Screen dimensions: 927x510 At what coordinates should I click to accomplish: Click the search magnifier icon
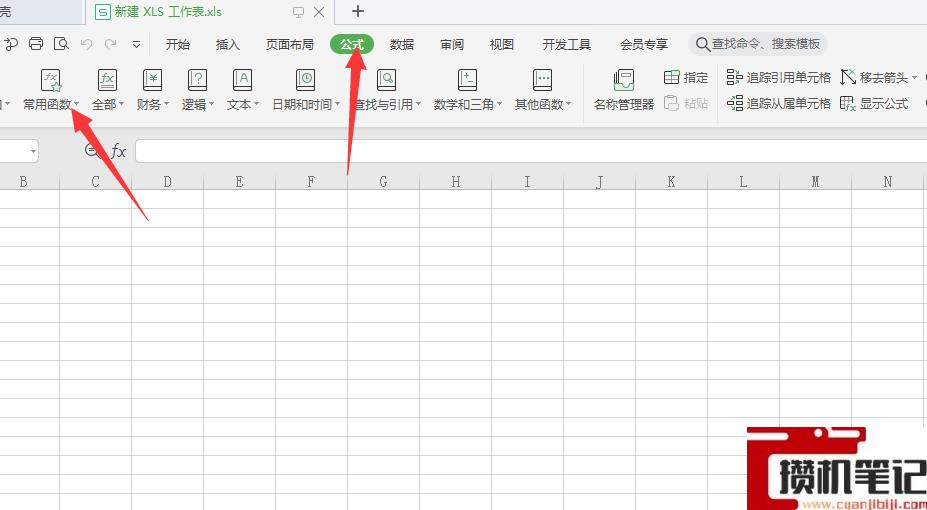click(702, 44)
